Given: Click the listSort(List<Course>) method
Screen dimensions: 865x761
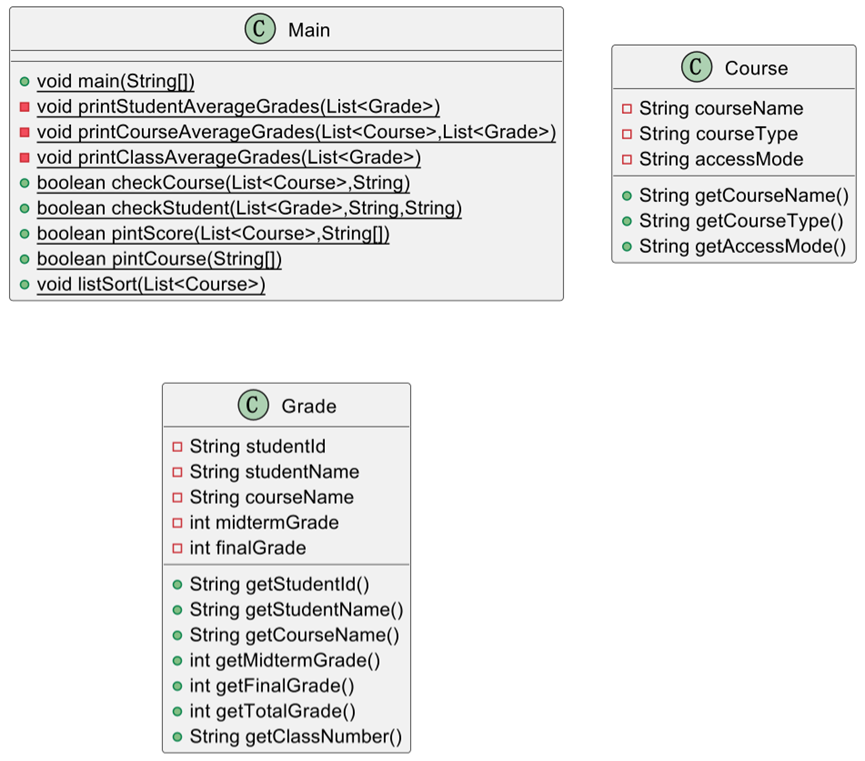Looking at the screenshot, I should [151, 285].
